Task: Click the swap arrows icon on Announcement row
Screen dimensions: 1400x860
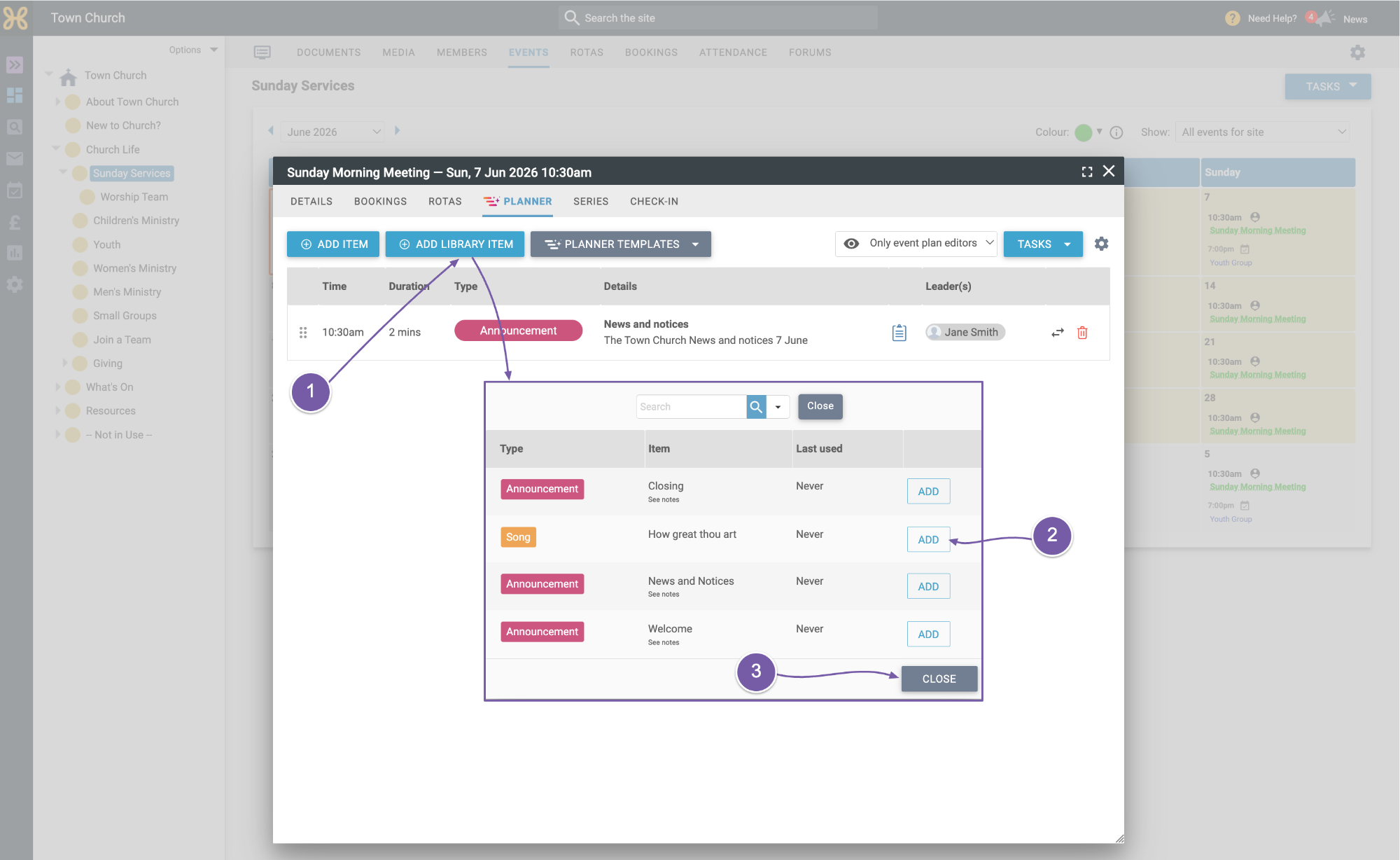Action: coord(1058,333)
